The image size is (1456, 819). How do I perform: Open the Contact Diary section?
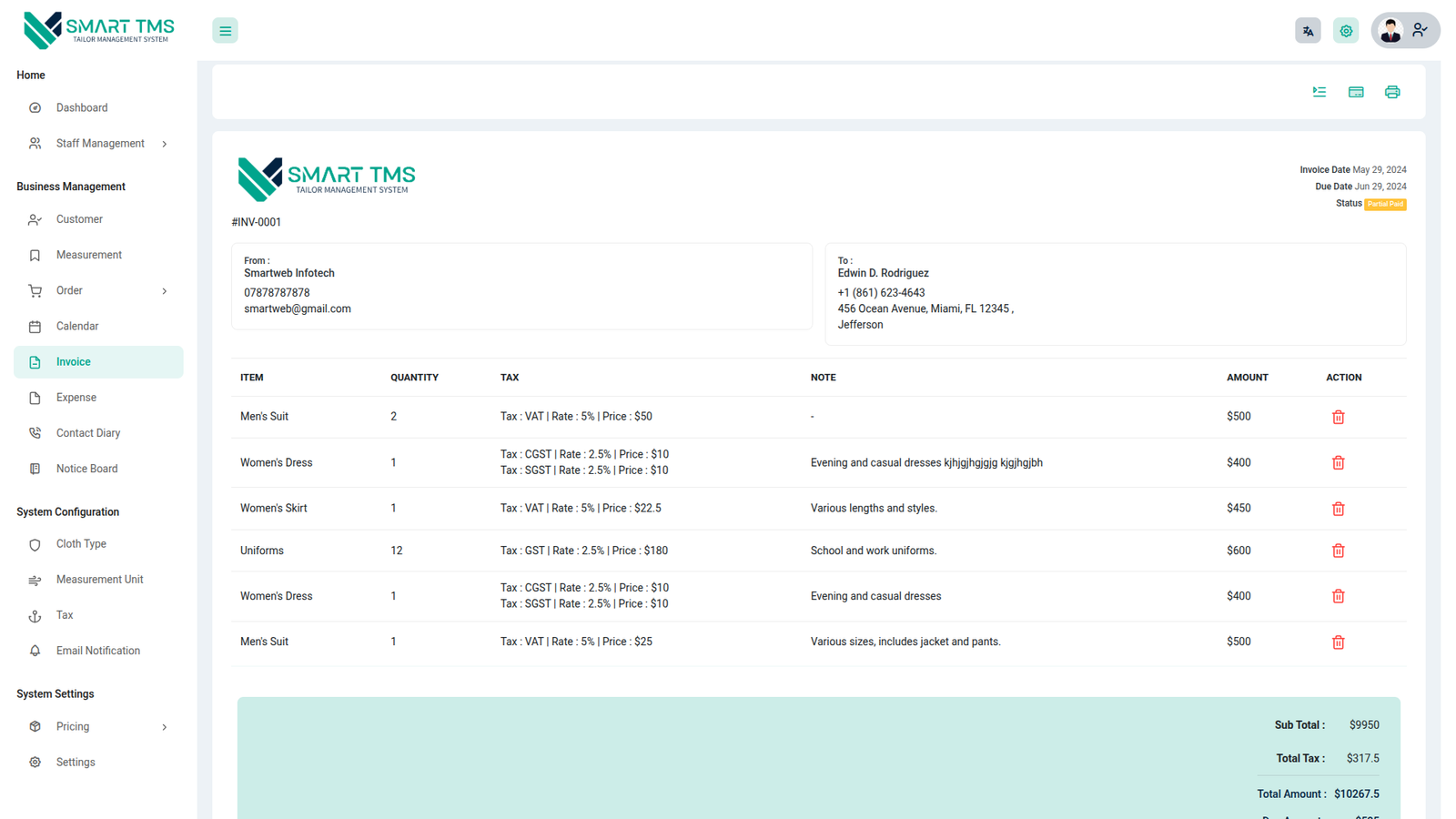(x=88, y=433)
